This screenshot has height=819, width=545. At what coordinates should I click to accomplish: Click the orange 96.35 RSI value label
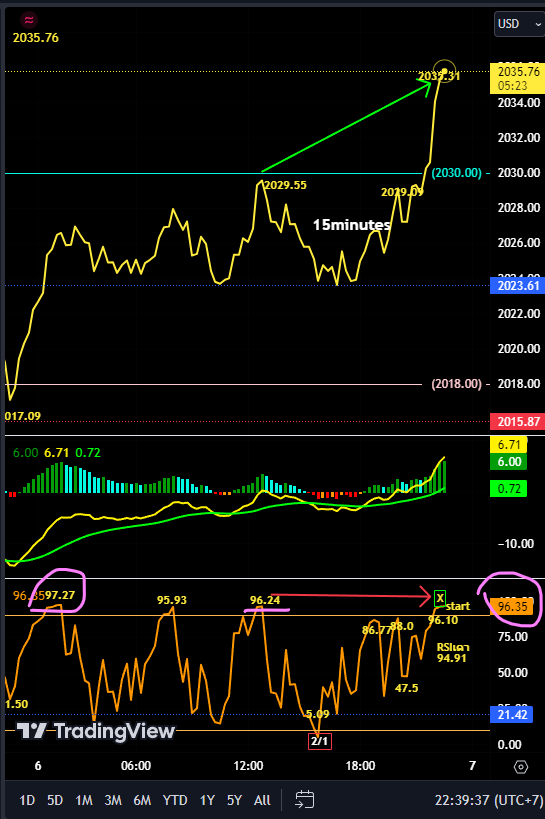pyautogui.click(x=512, y=606)
